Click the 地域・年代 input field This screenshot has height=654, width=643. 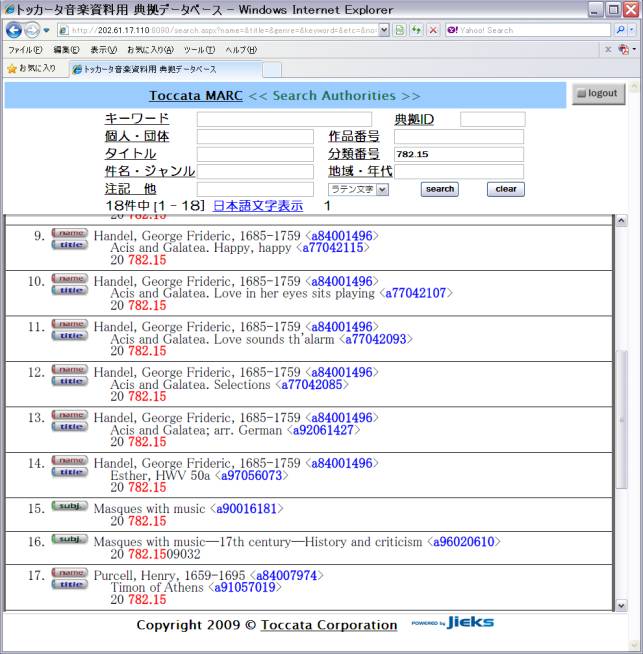[459, 172]
